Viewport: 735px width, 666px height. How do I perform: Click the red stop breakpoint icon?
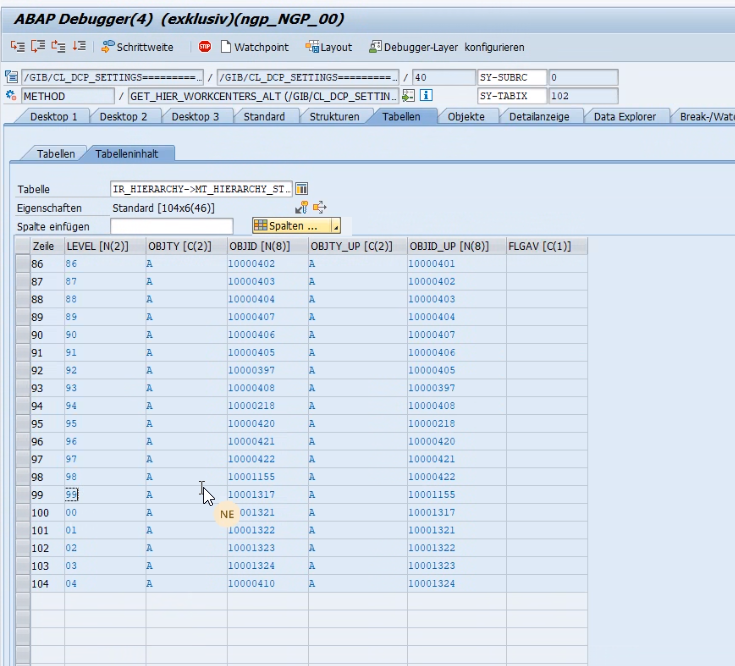pyautogui.click(x=205, y=47)
